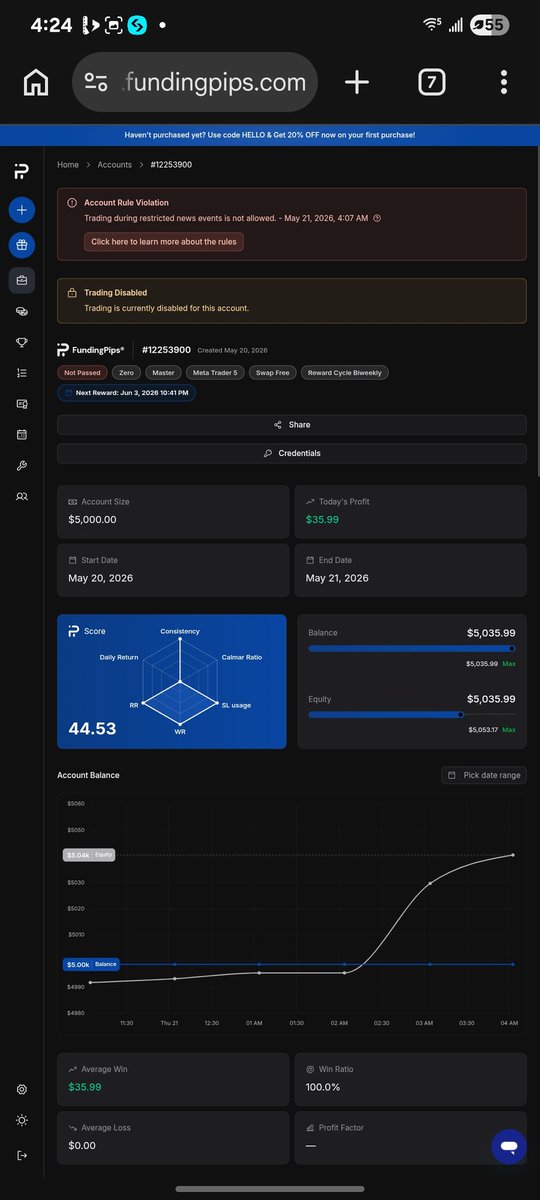Click the Account Rule Violation warning icon

click(72, 202)
